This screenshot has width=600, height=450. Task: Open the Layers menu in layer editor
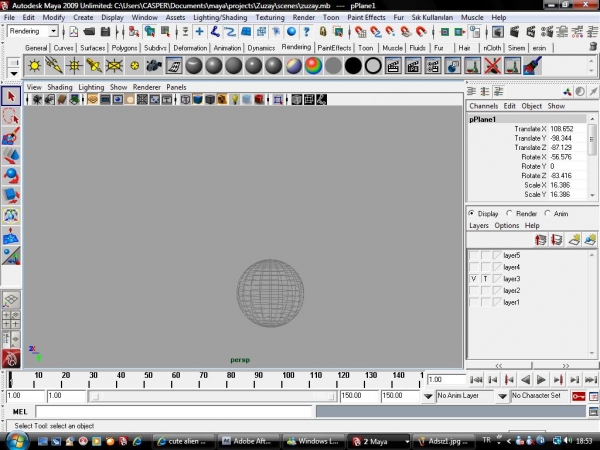click(x=479, y=225)
